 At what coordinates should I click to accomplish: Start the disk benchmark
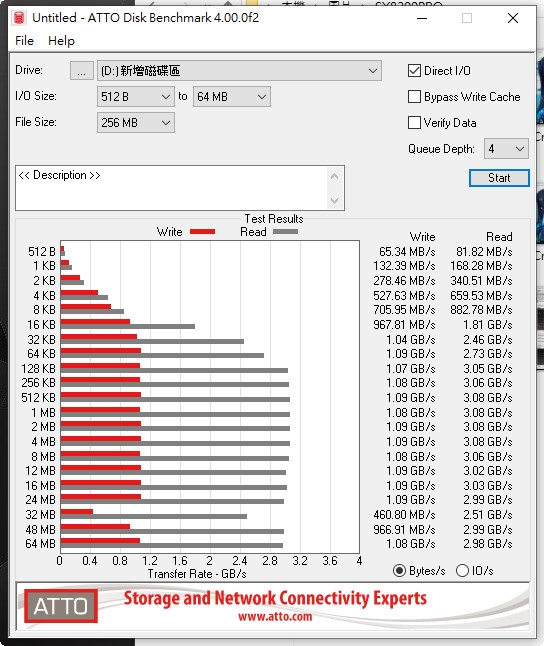[x=499, y=178]
